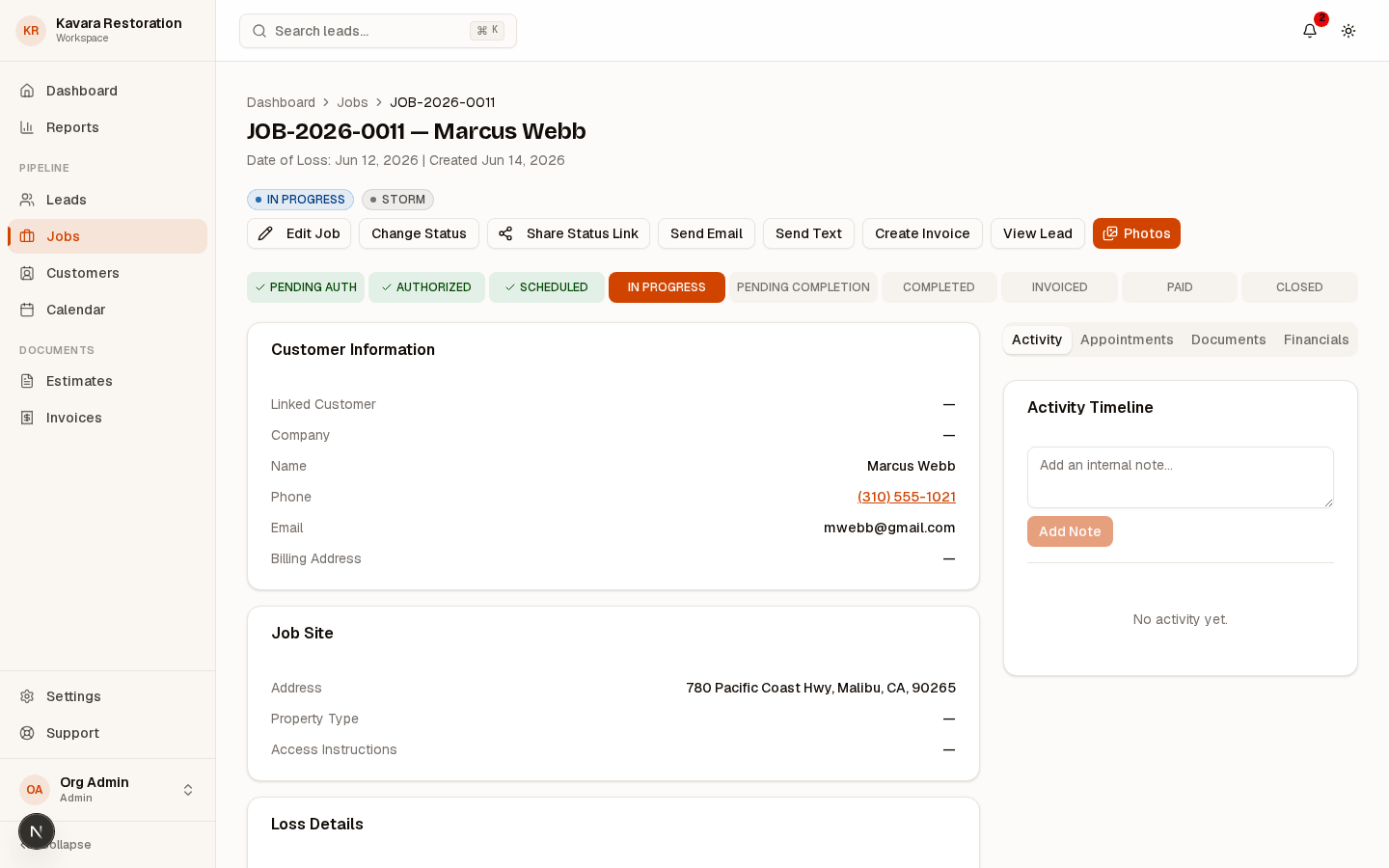Click Share Status Link button
Image resolution: width=1389 pixels, height=868 pixels.
tap(568, 233)
